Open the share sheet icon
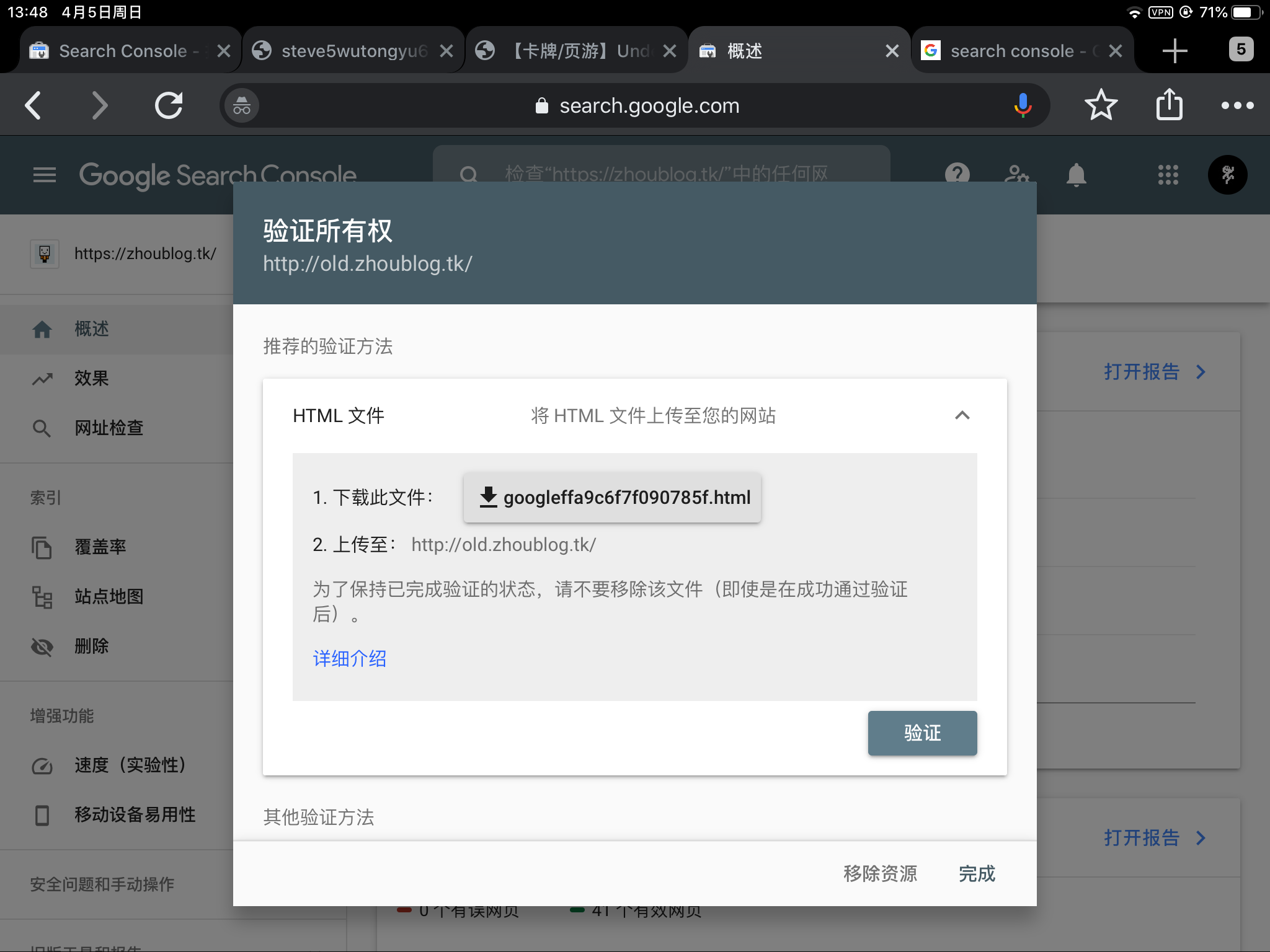The height and width of the screenshot is (952, 1270). click(x=1169, y=105)
